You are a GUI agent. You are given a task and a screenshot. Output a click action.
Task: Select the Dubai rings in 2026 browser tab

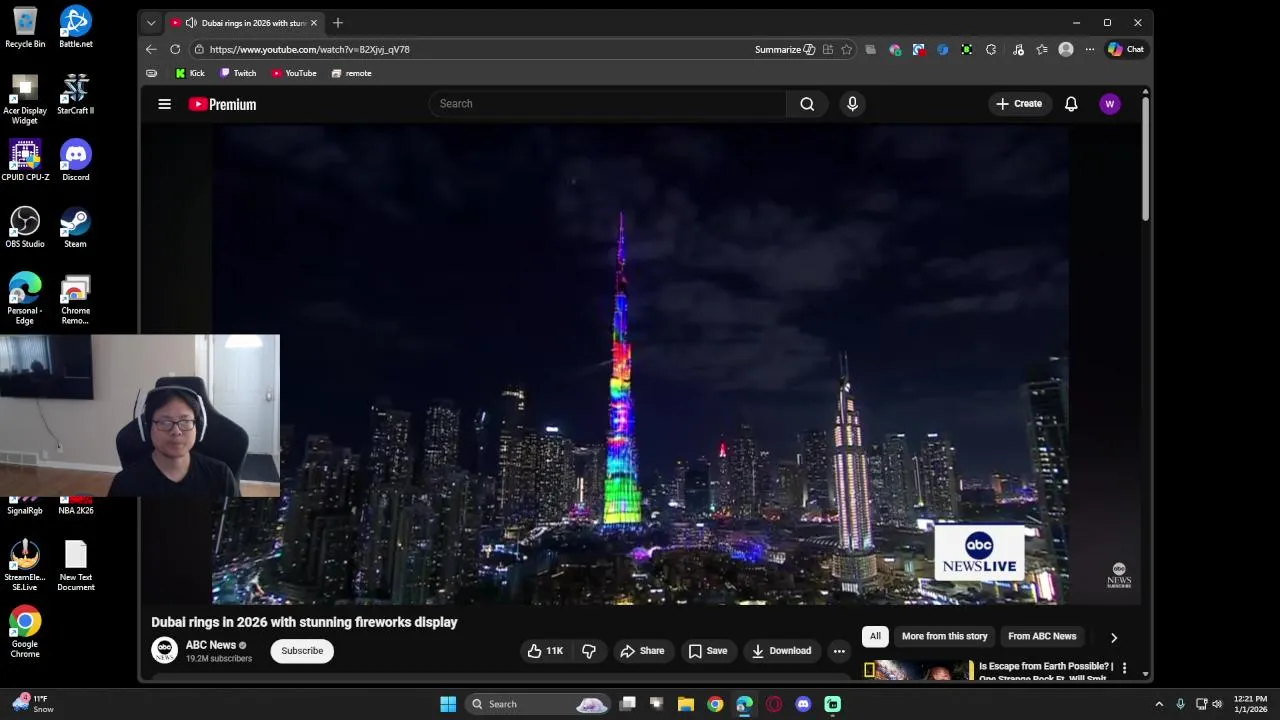tap(244, 22)
